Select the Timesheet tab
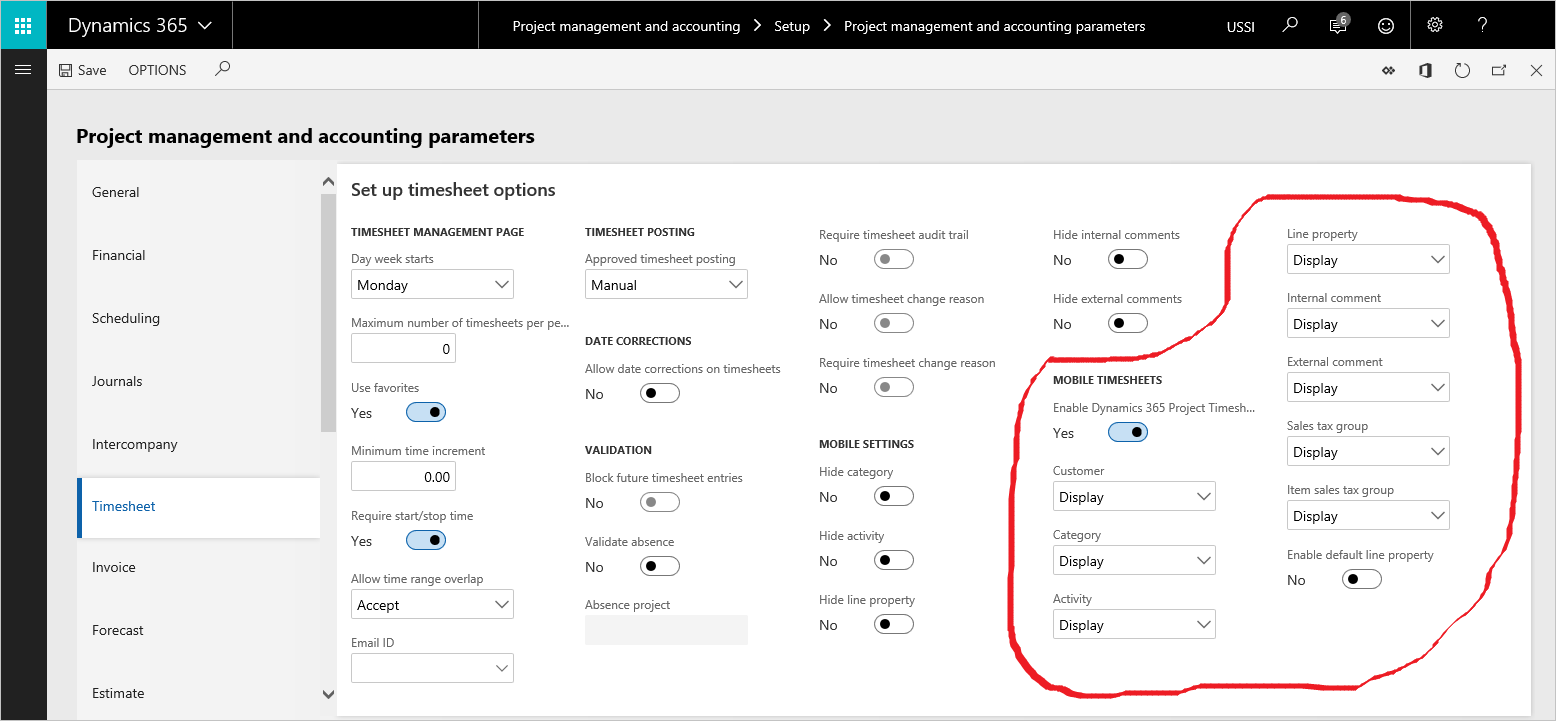Viewport: 1556px width, 721px height. 199,506
